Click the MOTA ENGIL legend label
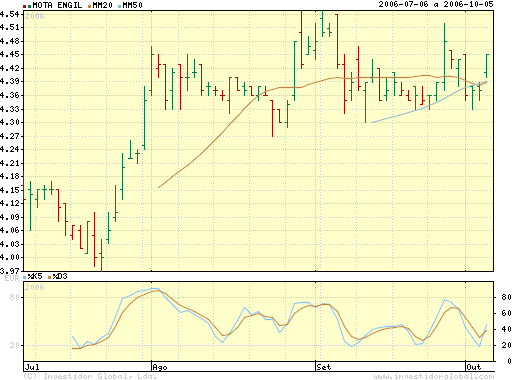The width and height of the screenshot is (512, 380). click(57, 5)
